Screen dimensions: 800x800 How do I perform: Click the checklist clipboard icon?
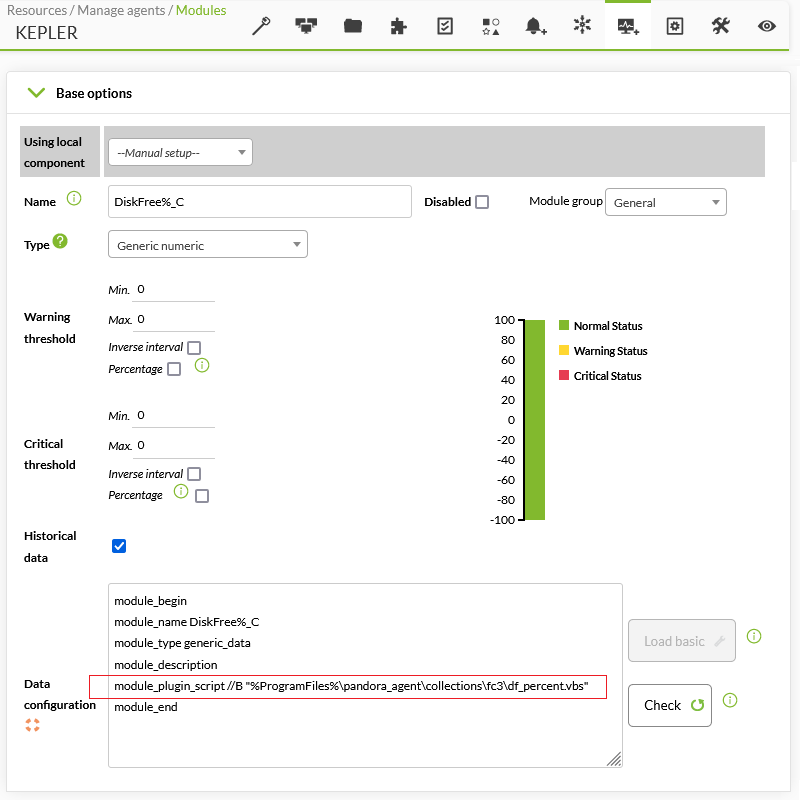point(445,26)
